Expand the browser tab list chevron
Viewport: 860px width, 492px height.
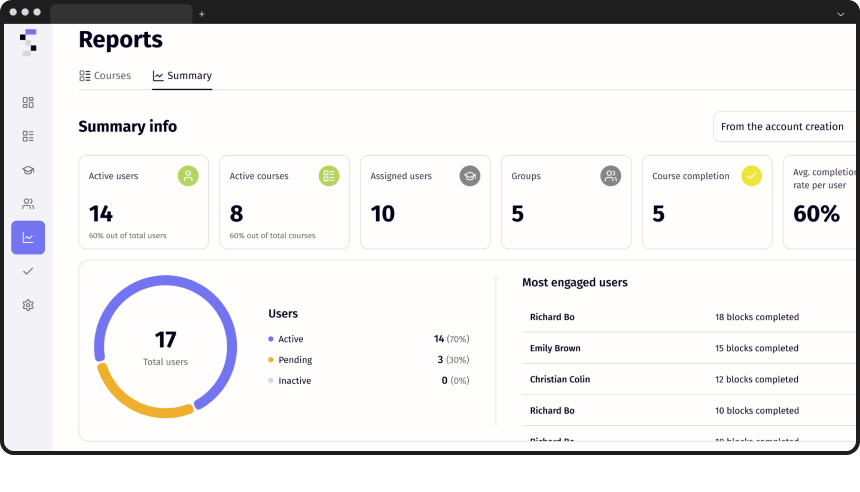840,14
